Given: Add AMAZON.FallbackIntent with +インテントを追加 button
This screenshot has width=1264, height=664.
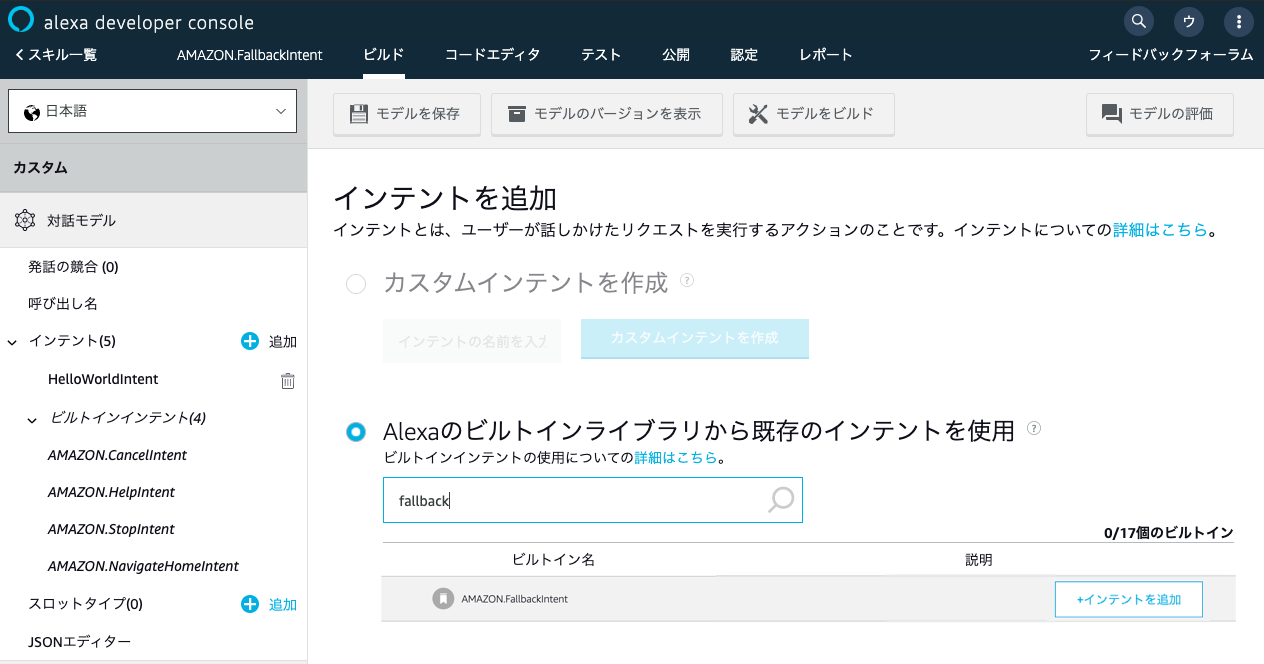Looking at the screenshot, I should pos(1128,600).
